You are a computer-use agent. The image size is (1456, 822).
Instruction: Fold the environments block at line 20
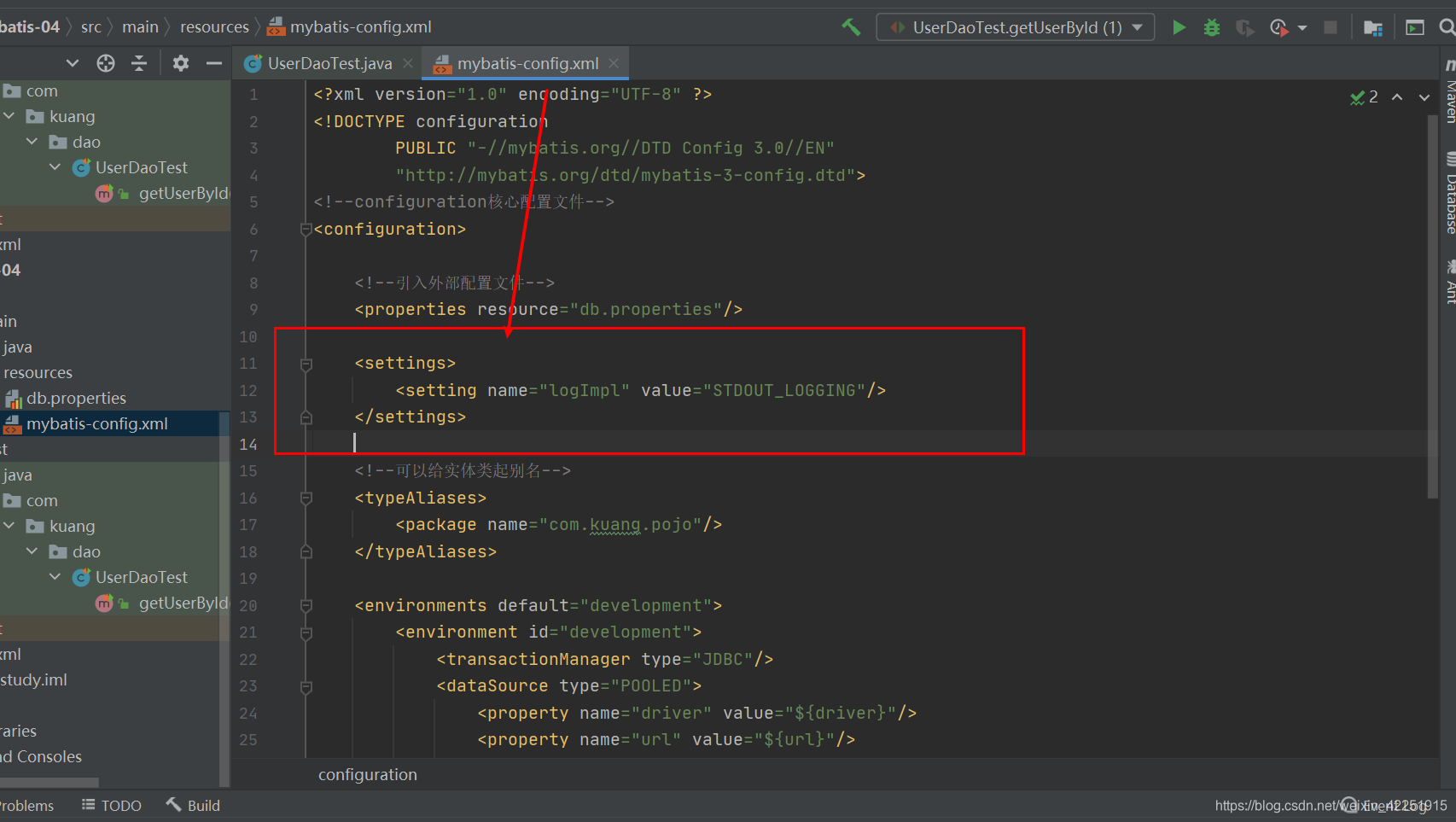(x=306, y=605)
